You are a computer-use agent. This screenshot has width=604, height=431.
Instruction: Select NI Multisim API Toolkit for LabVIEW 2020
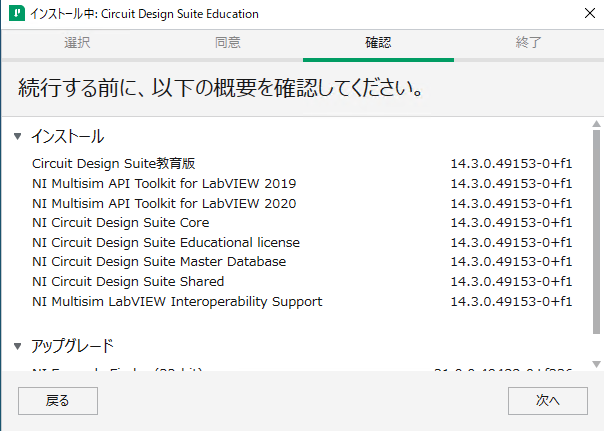click(x=164, y=203)
